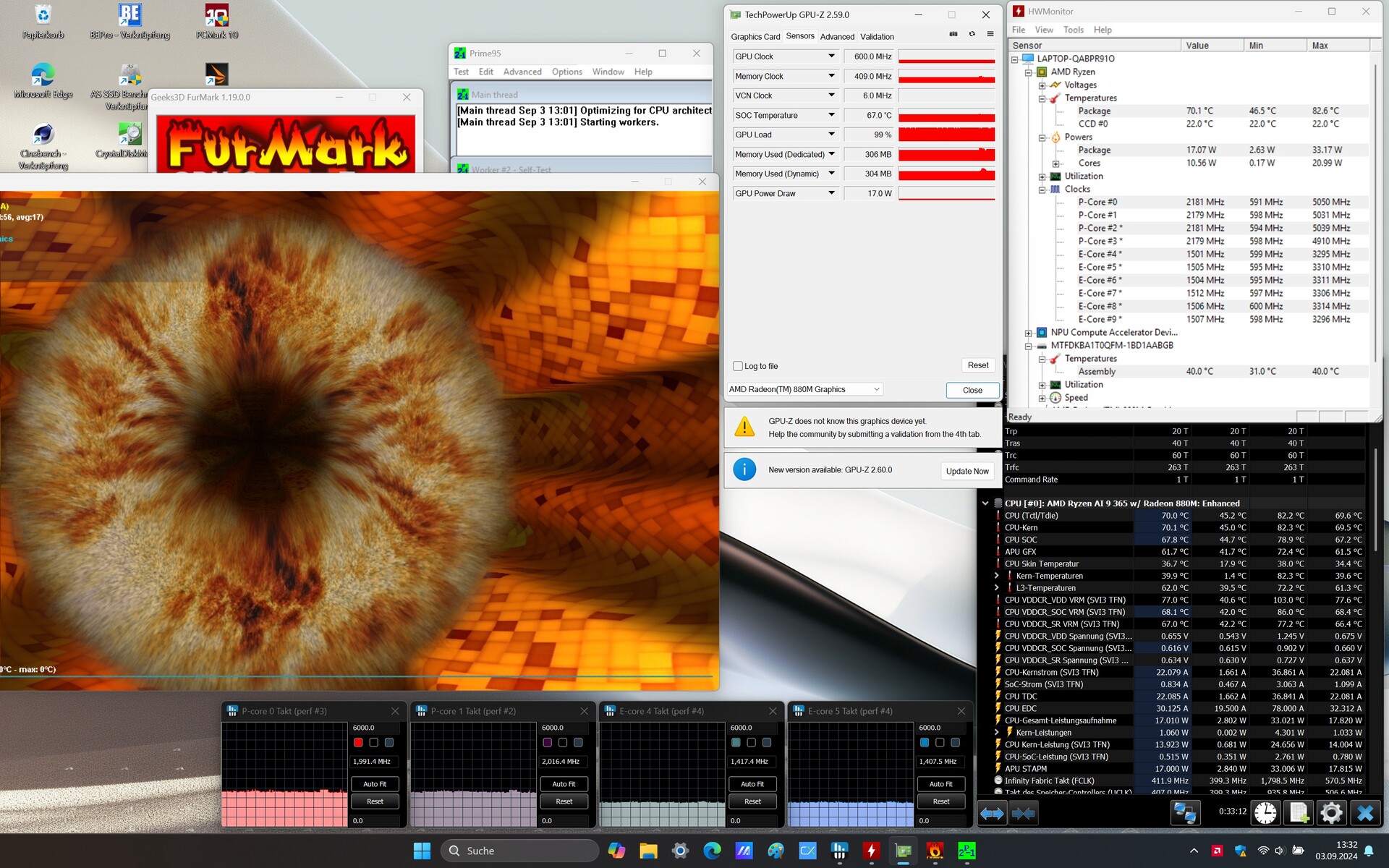Open Memory Clock sensor dropdown
This screenshot has width=1389, height=868.
831,76
